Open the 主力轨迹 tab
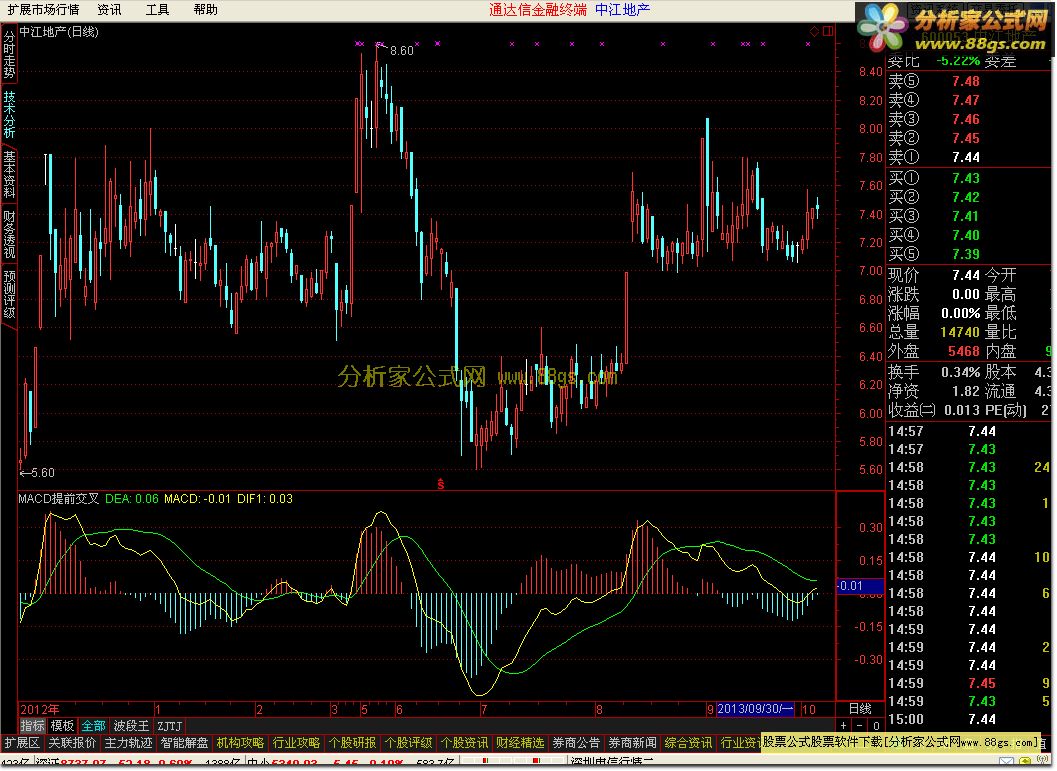 [x=128, y=743]
